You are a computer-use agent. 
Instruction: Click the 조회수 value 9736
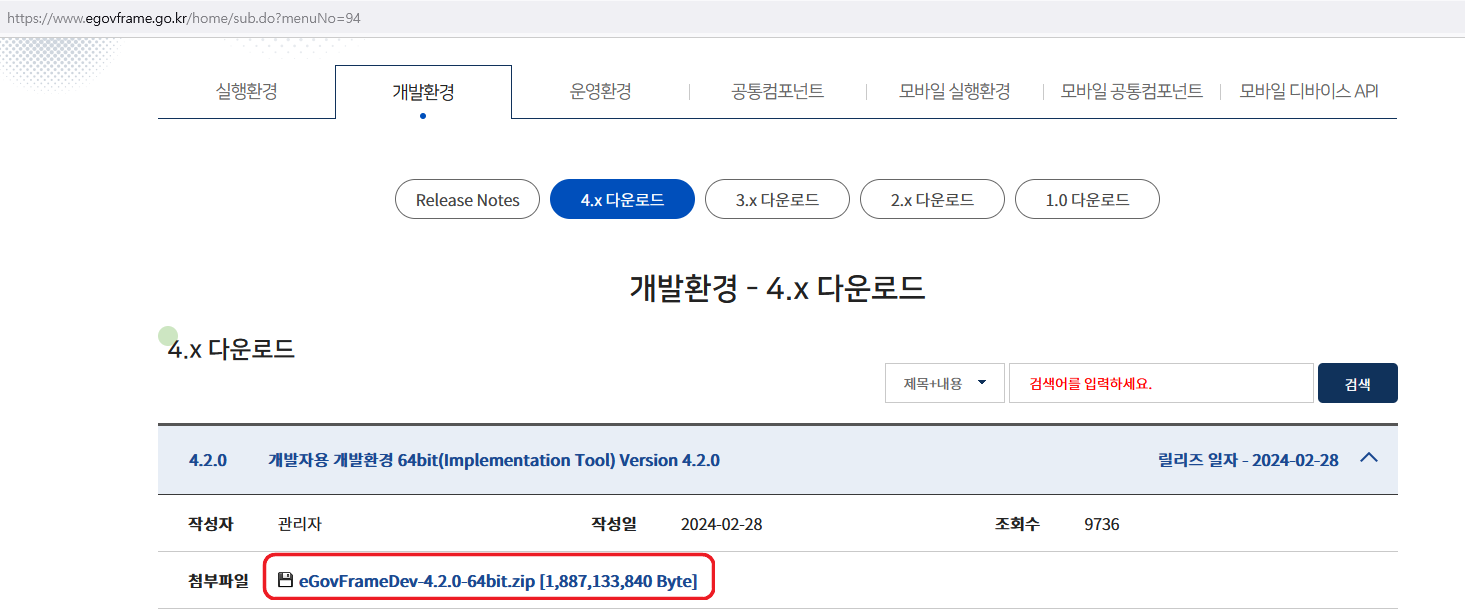1101,524
